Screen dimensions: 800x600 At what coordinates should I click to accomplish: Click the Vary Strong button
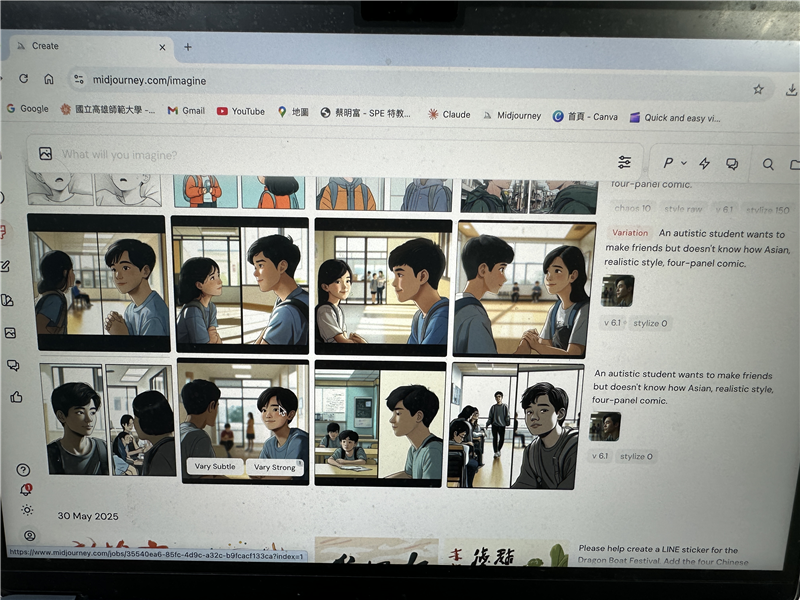tap(274, 467)
